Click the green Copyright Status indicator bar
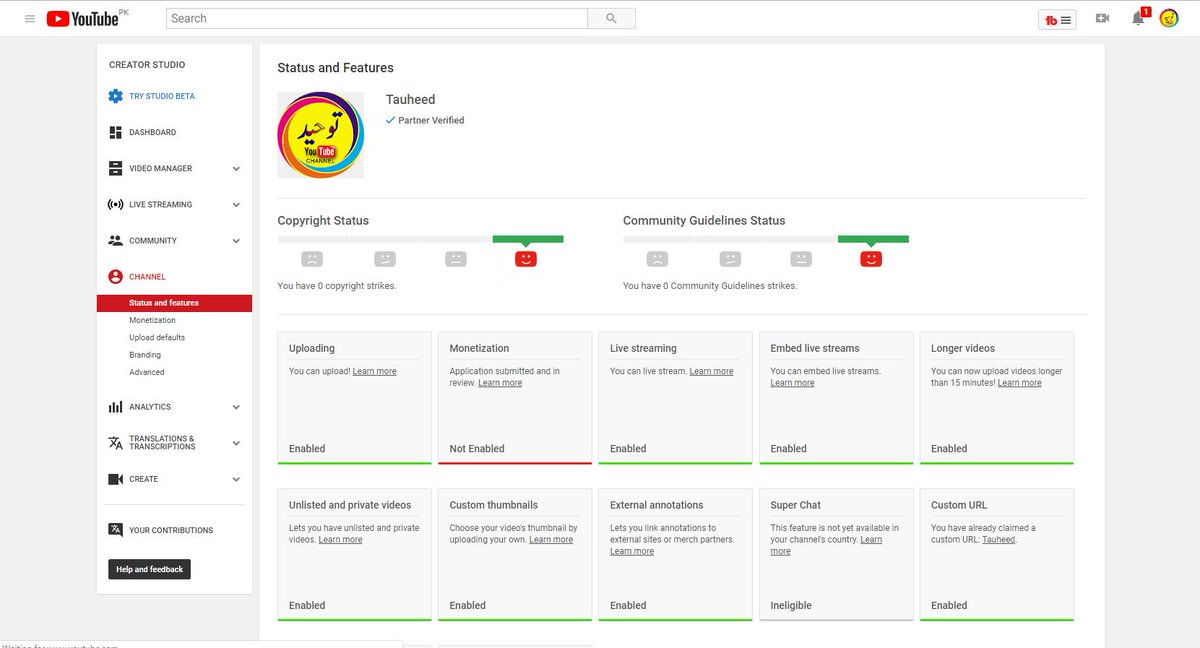 point(528,239)
